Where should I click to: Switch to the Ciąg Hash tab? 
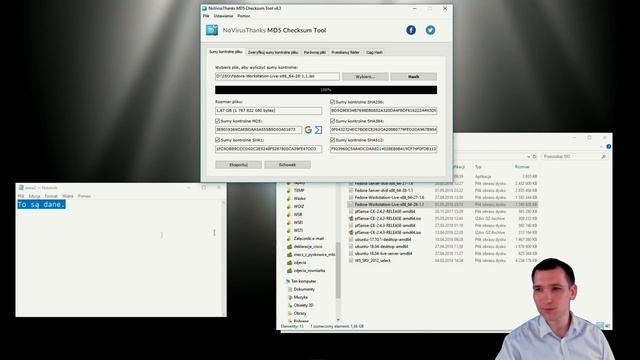click(x=374, y=52)
